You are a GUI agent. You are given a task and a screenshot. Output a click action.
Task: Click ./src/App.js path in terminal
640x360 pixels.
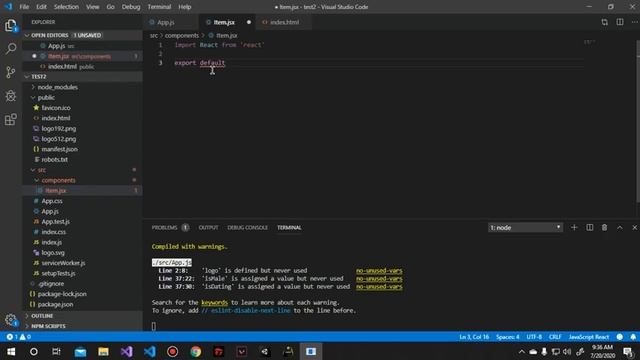pos(171,262)
